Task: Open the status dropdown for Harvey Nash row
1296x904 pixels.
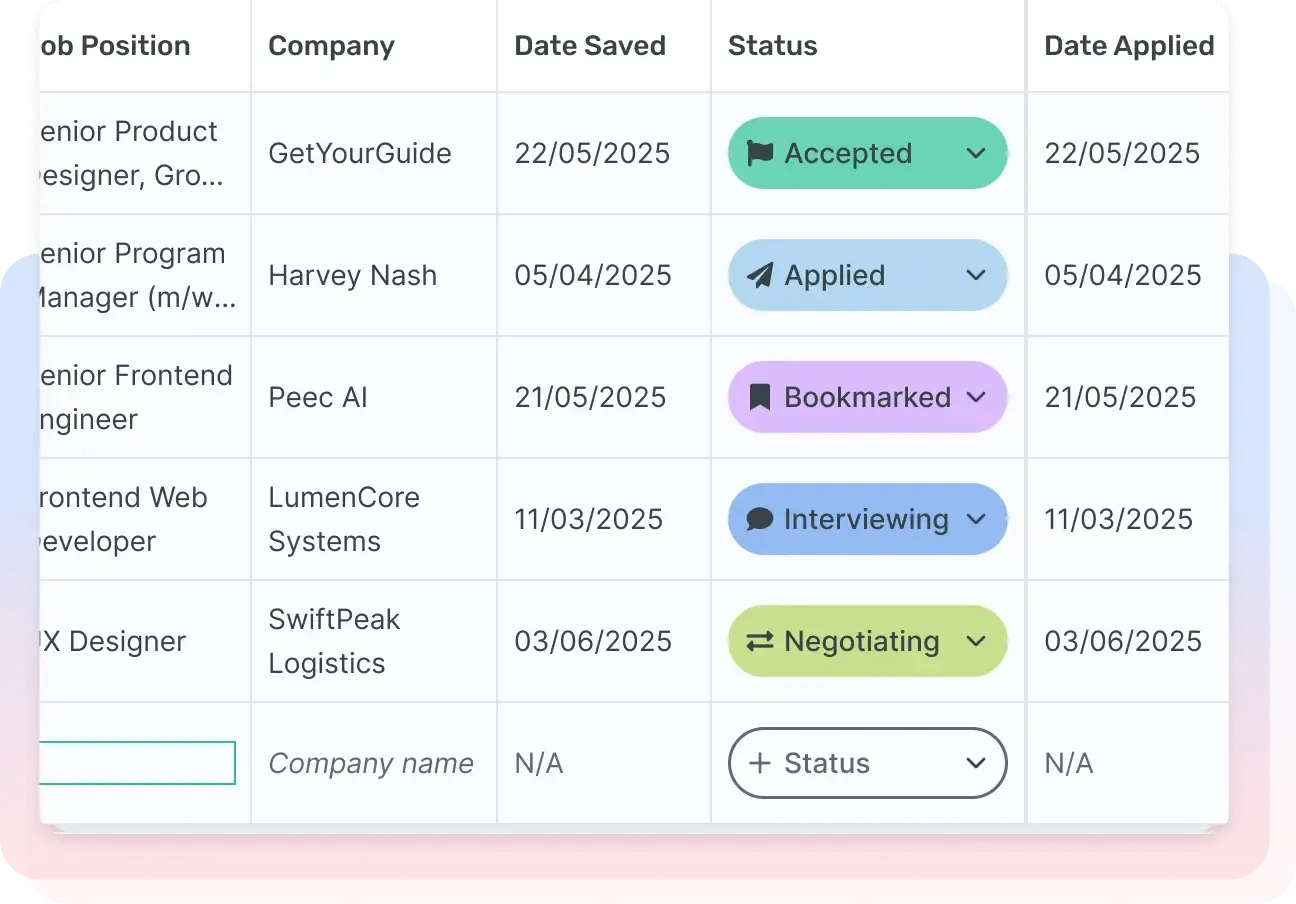Action: point(977,275)
